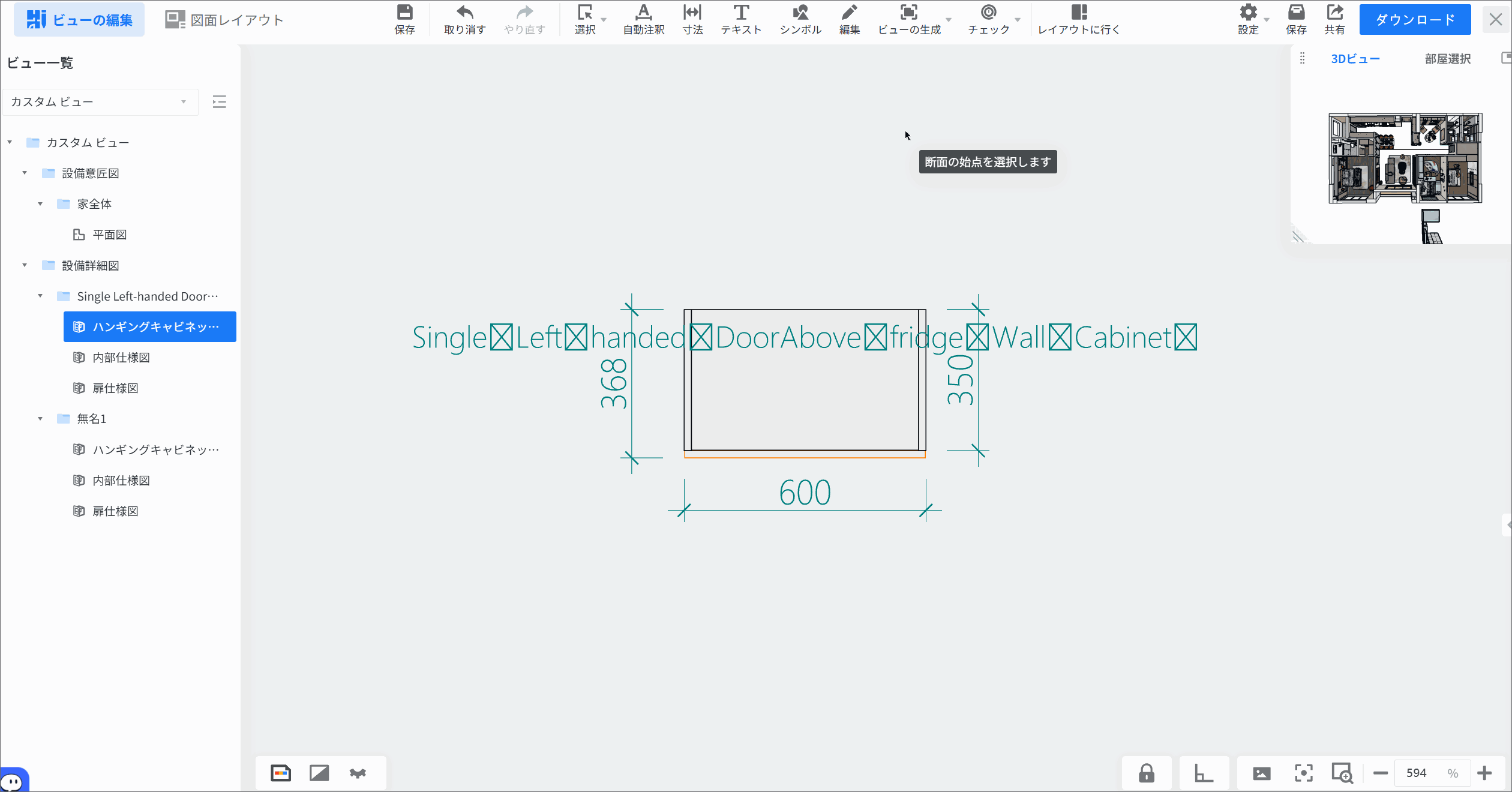Click the ビューの生成 view generation tool
The image size is (1512, 792).
point(909,19)
